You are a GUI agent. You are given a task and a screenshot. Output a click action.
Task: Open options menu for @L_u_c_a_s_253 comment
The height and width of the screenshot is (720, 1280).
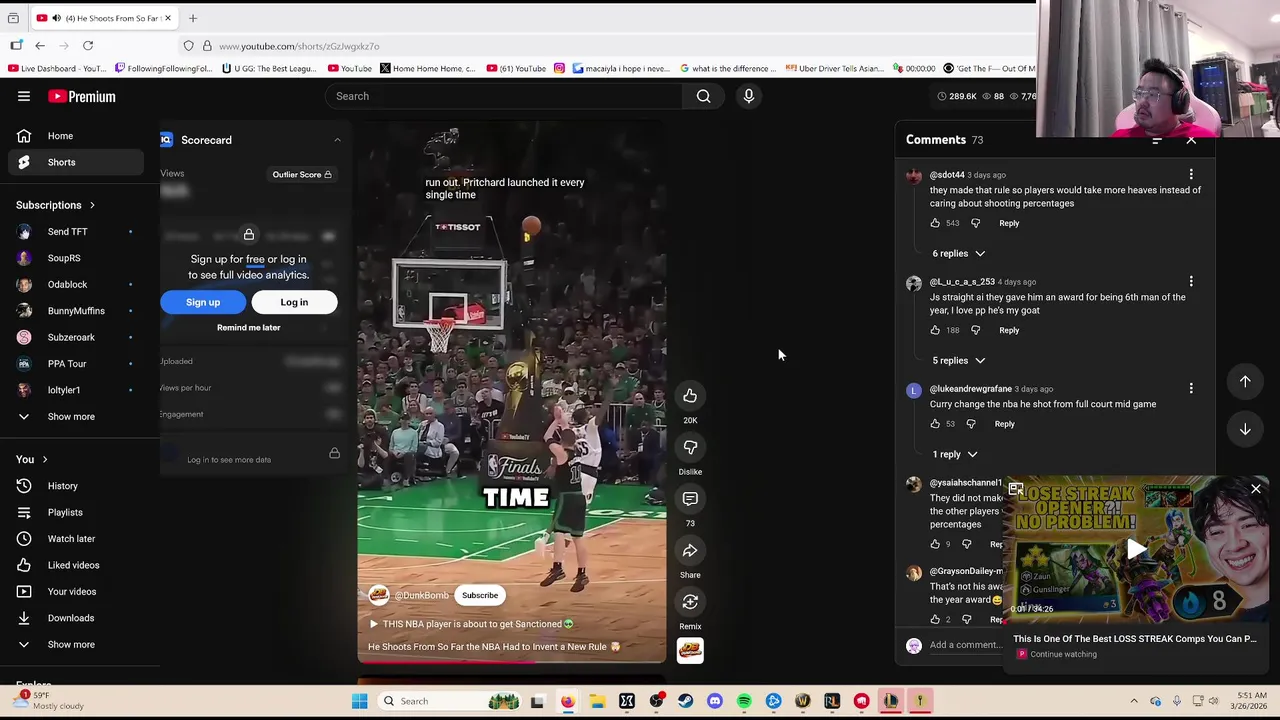tap(1191, 282)
